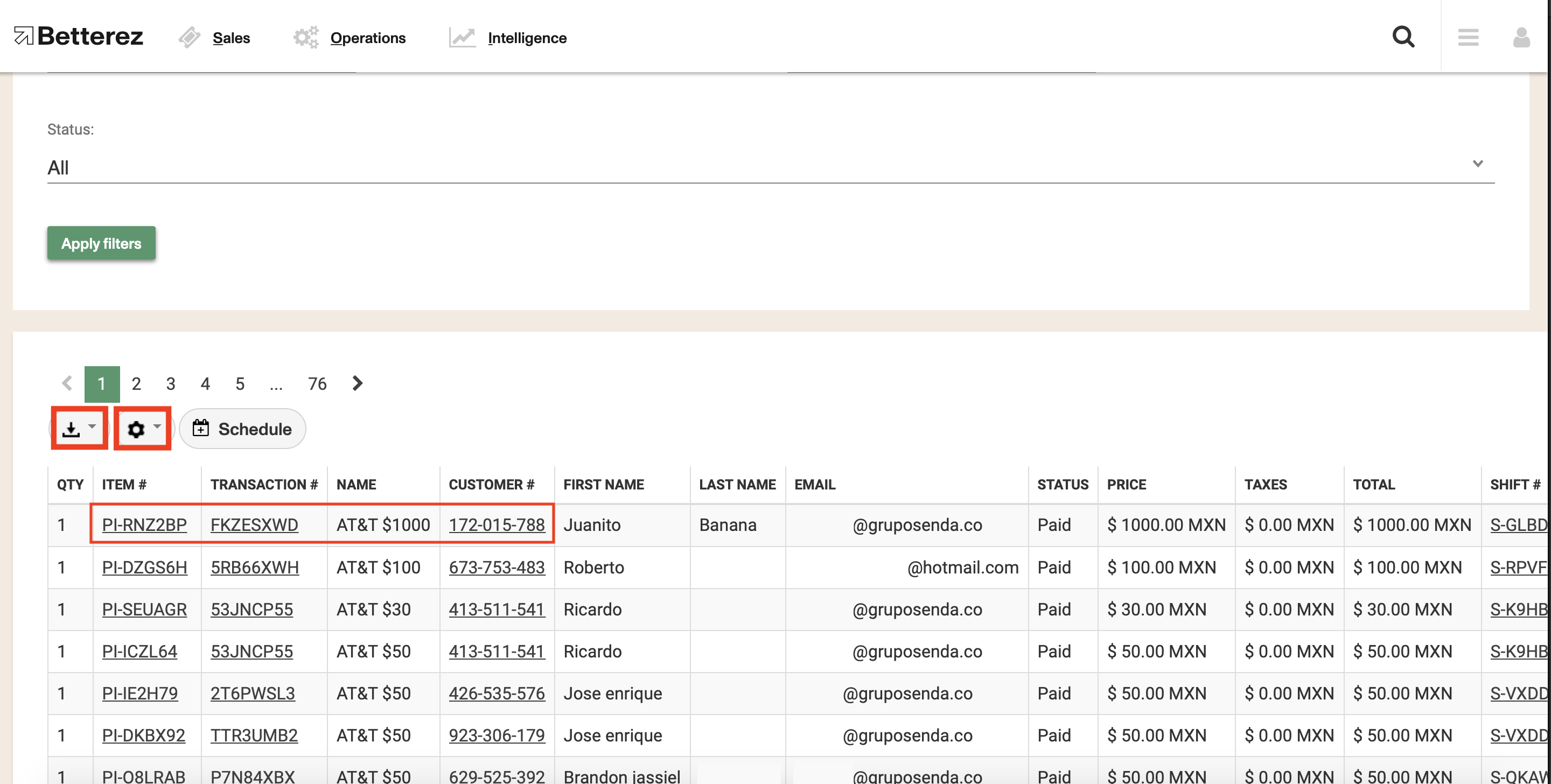Select page 1 in pagination
Screen dimensions: 1551x784
[102, 383]
